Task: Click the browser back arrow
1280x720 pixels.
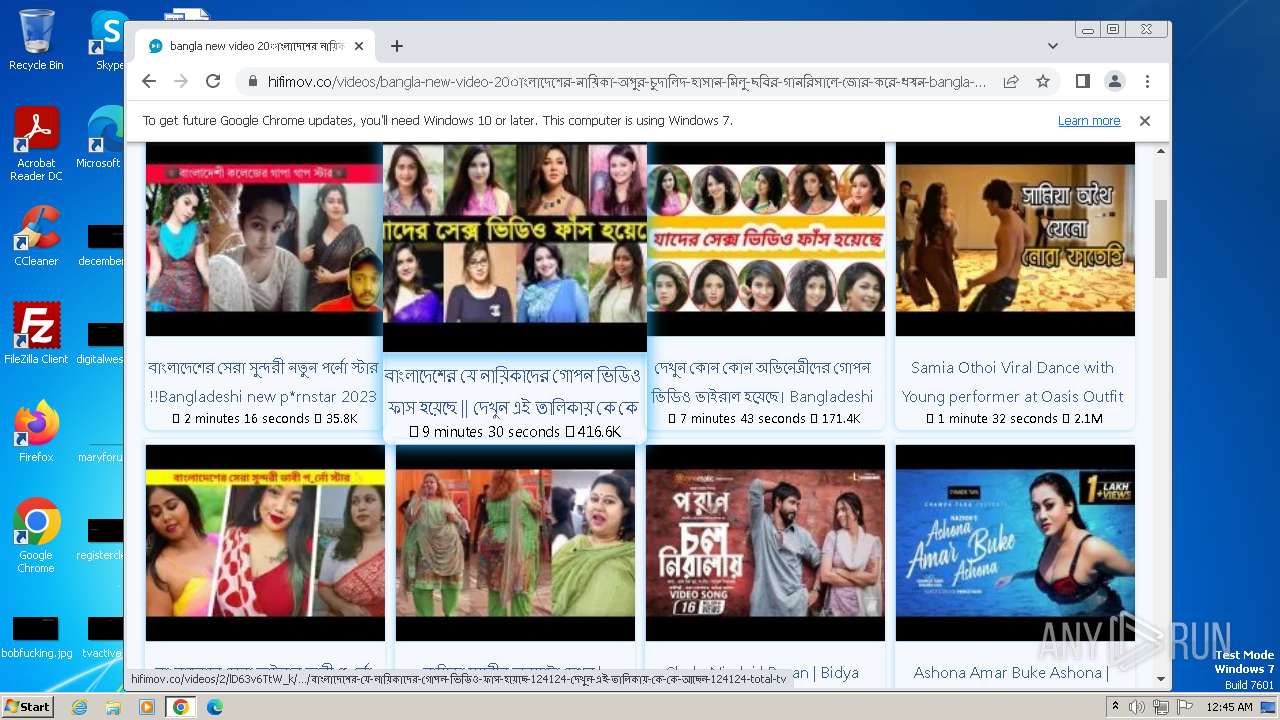Action: click(x=149, y=81)
